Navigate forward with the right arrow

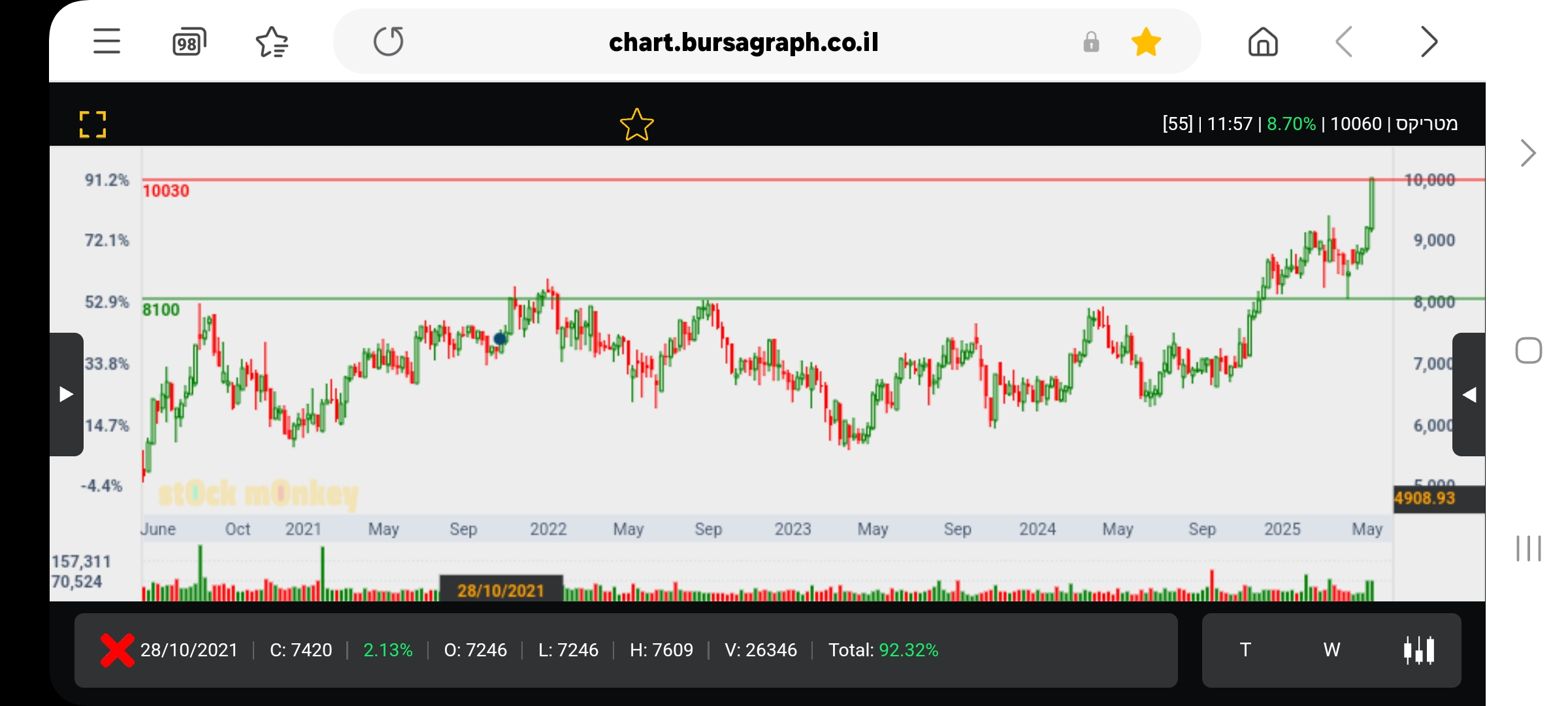click(x=1429, y=42)
